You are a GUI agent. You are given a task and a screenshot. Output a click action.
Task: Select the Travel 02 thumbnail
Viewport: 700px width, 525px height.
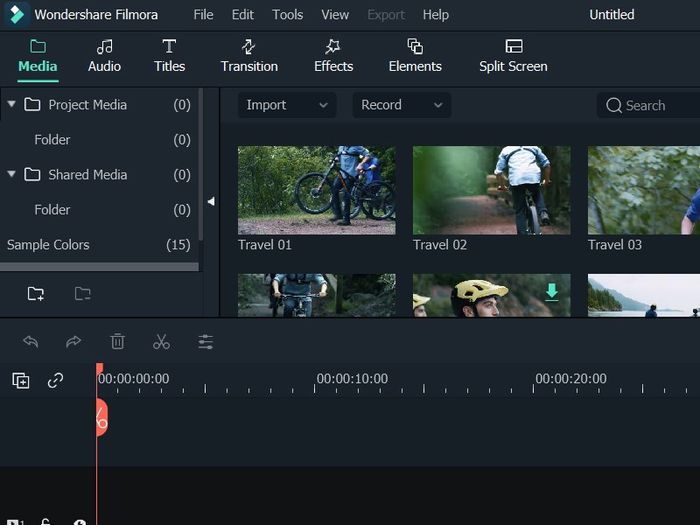point(492,190)
